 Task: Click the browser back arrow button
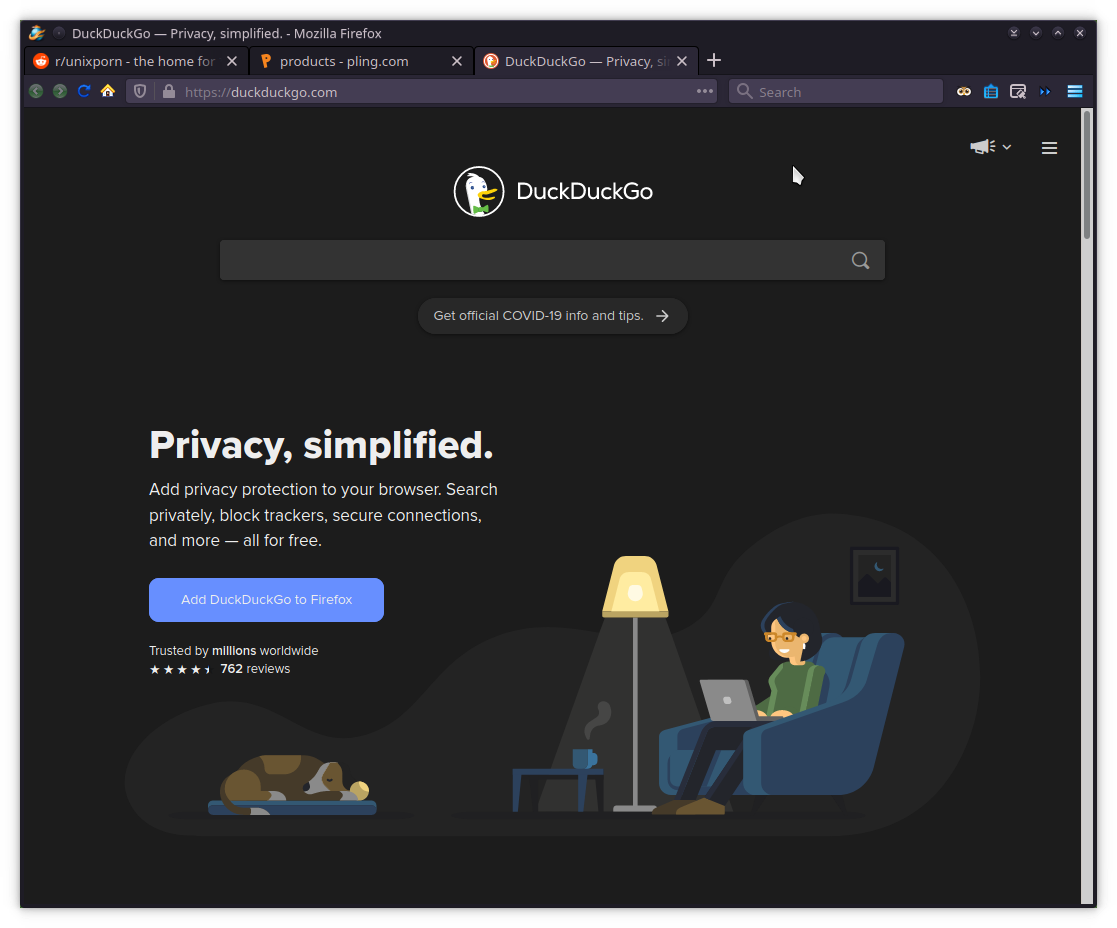tap(36, 91)
